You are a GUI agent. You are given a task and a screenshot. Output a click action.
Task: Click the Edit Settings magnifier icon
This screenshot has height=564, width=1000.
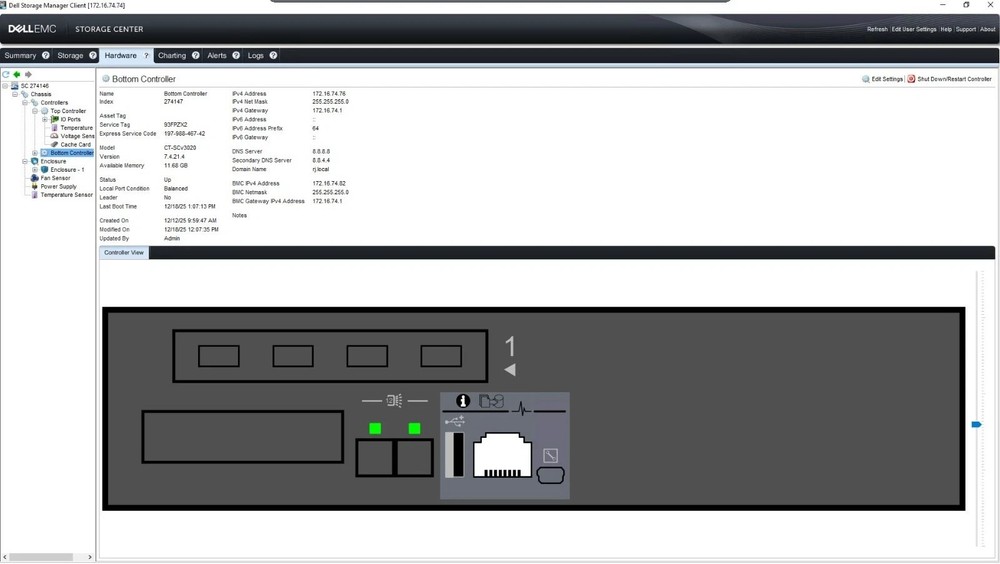[x=865, y=79]
